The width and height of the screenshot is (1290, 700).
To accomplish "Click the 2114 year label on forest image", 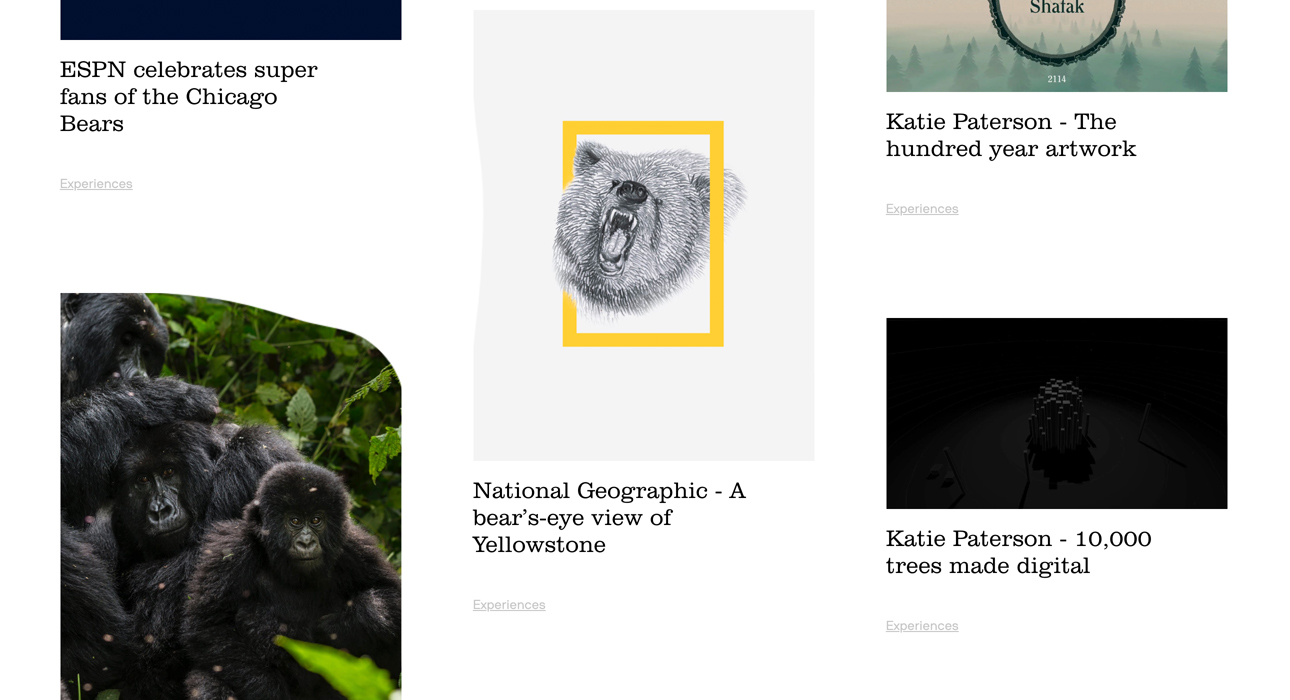I will (1057, 79).
